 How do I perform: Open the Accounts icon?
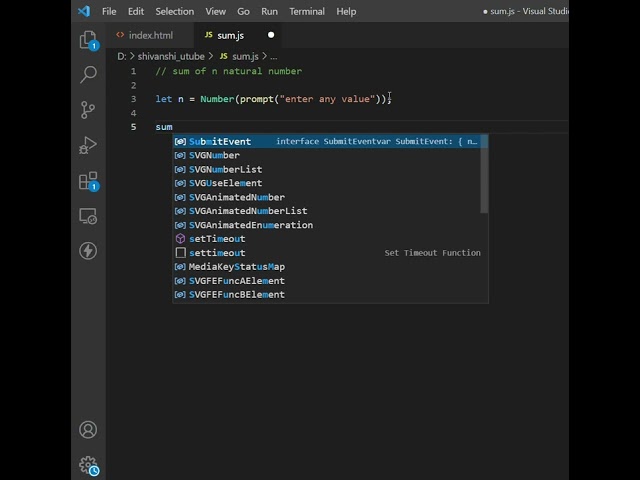point(88,430)
